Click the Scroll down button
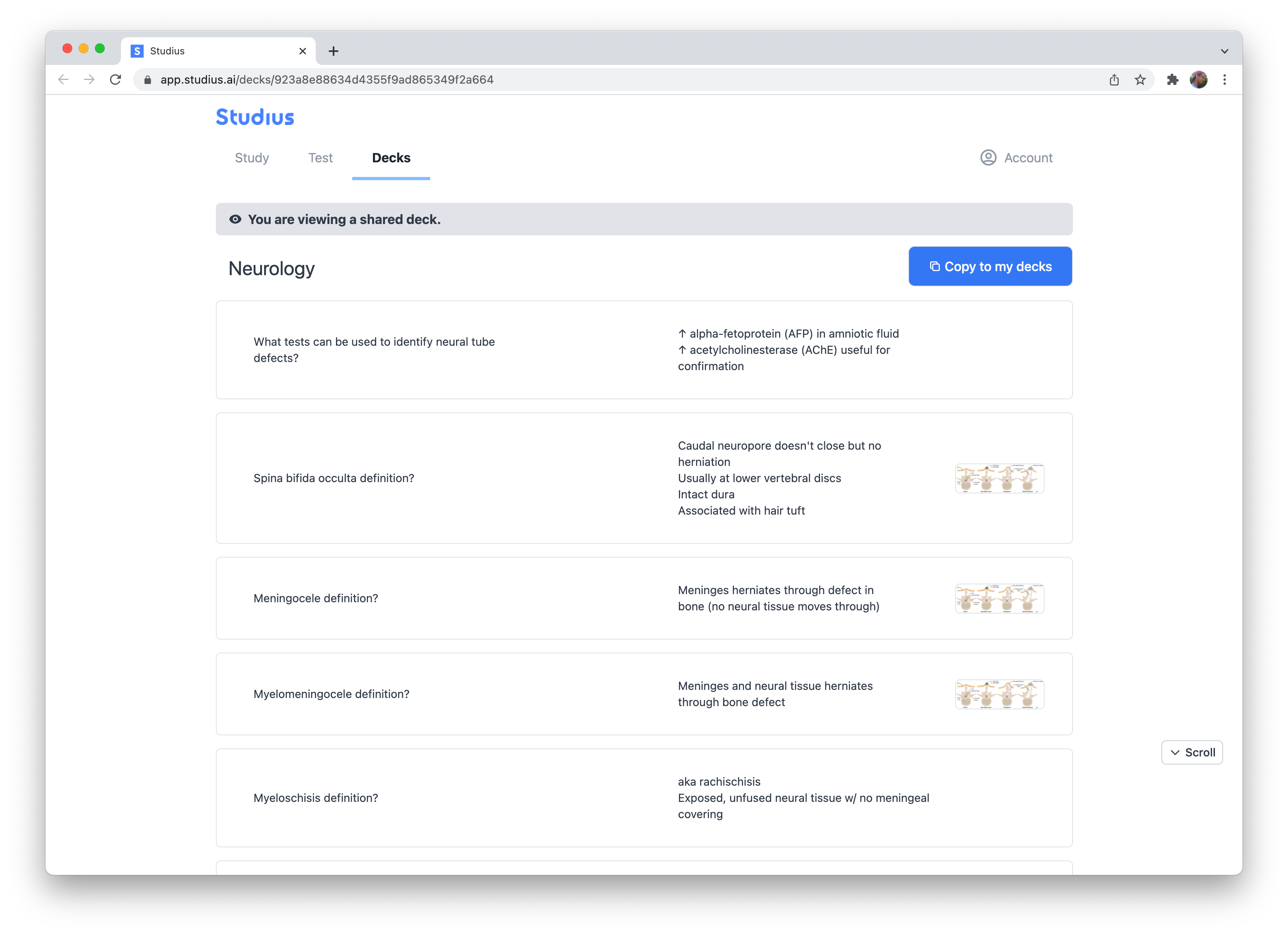 [1191, 752]
